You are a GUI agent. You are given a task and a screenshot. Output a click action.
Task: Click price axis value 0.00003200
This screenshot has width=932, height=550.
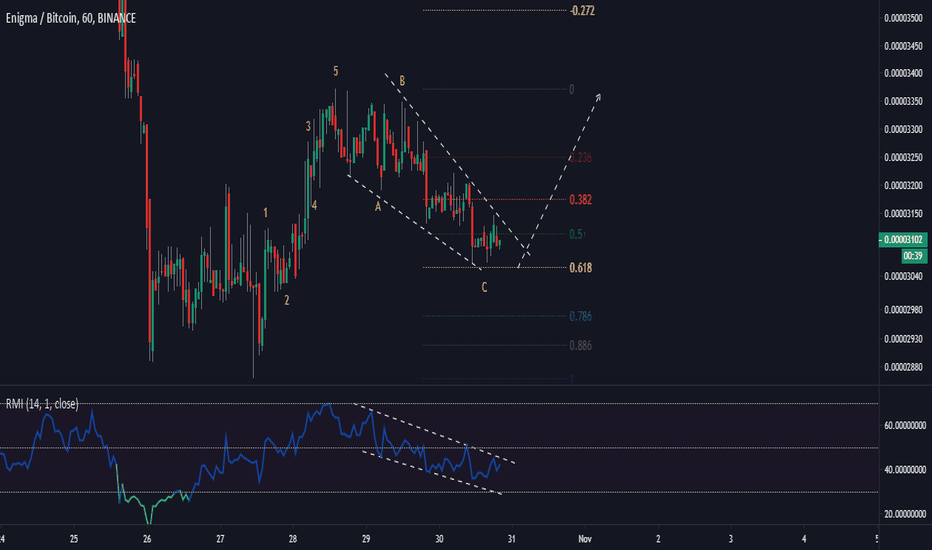tap(903, 186)
